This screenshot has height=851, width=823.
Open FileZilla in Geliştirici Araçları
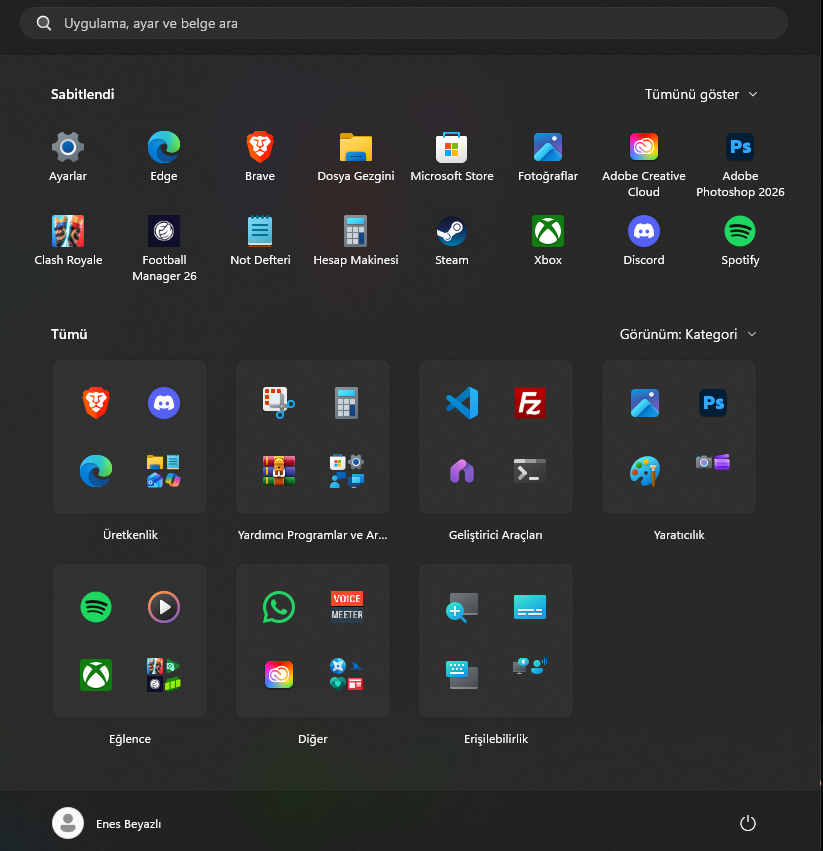(530, 403)
